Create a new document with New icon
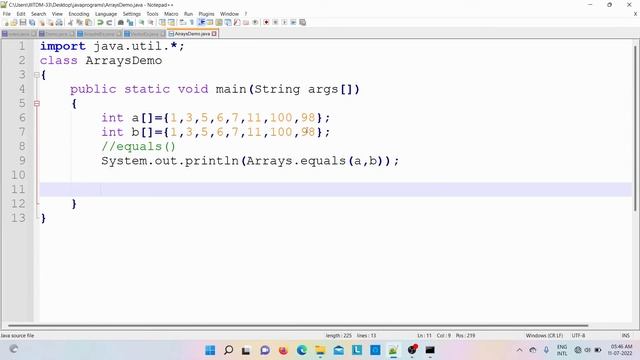Image resolution: width=640 pixels, height=360 pixels. click(x=6, y=22)
